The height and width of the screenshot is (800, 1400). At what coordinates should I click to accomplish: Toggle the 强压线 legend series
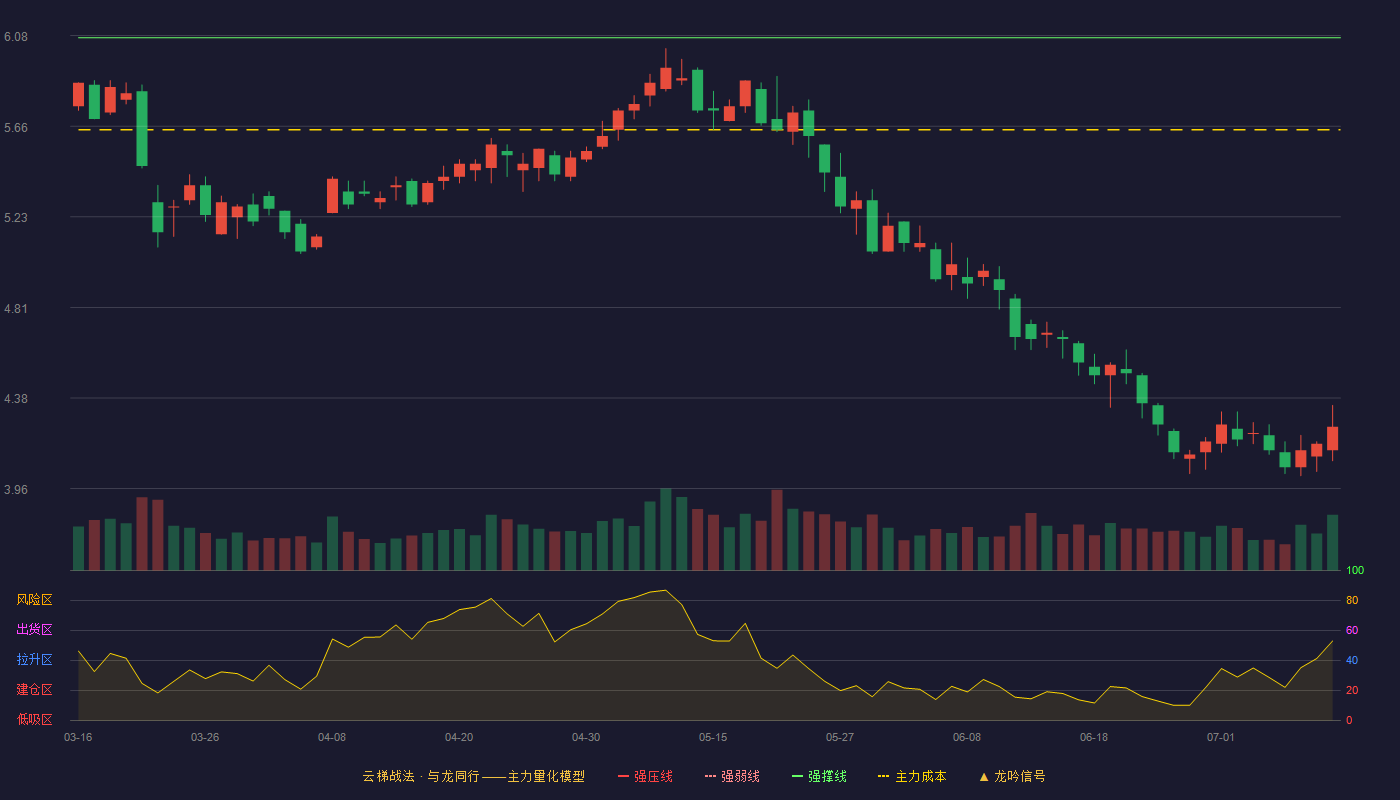click(645, 776)
